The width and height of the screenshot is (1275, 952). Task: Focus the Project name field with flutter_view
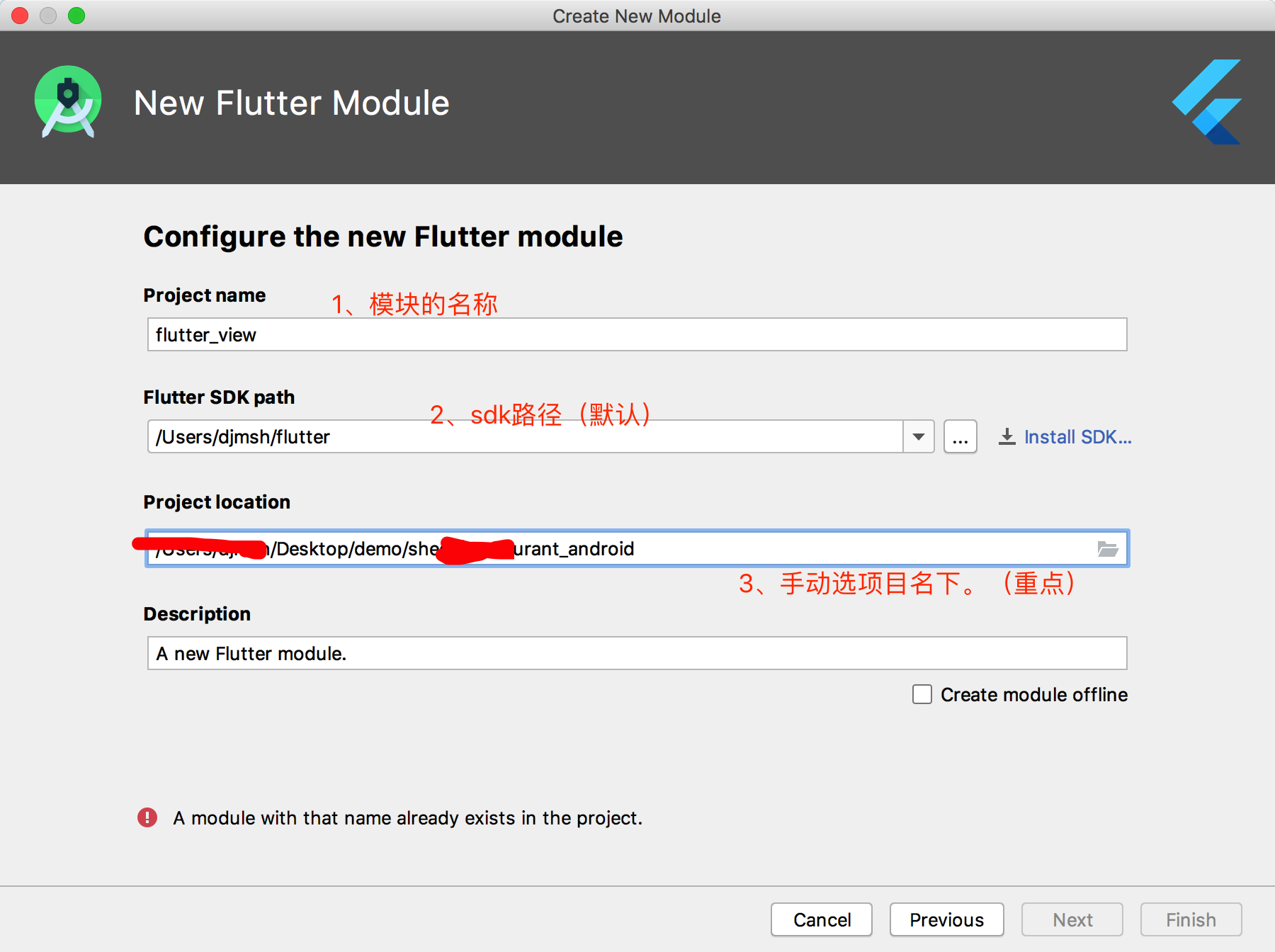pos(637,334)
